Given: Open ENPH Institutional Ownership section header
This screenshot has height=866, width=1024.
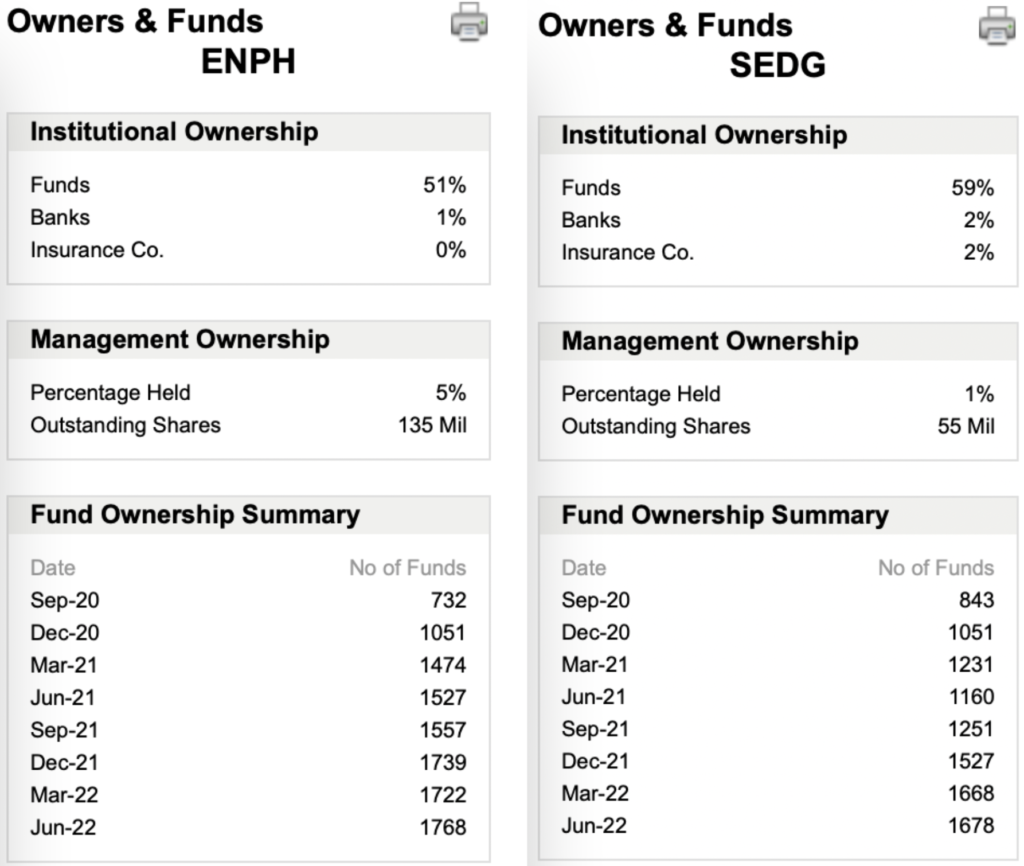Looking at the screenshot, I should click(248, 133).
